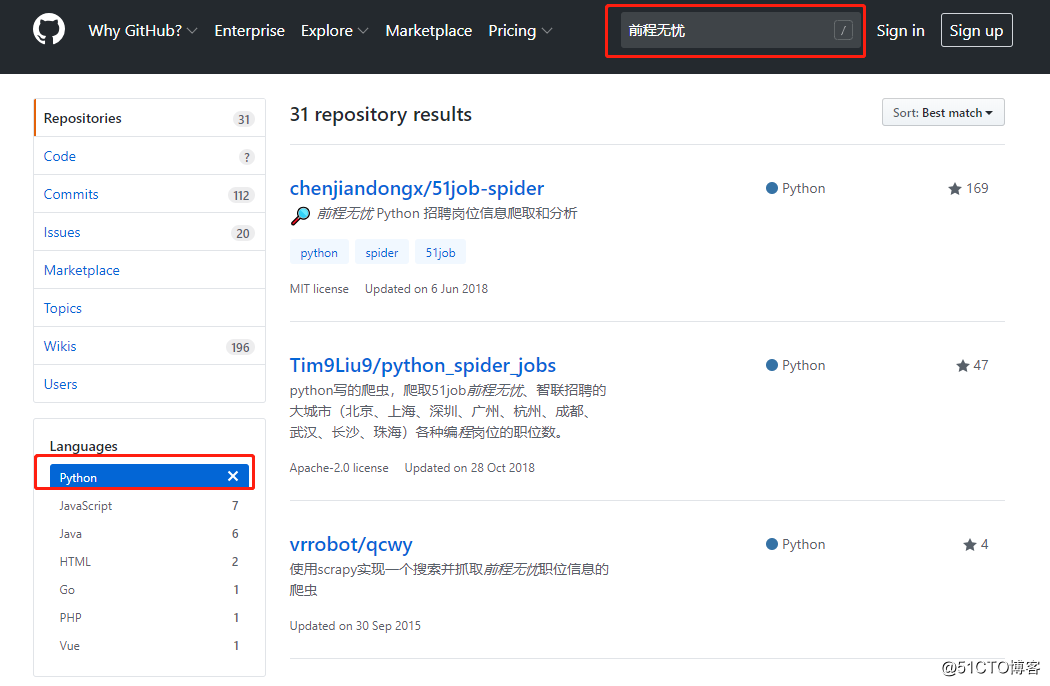The height and width of the screenshot is (686, 1050).
Task: Switch to Code search results
Action: click(149, 156)
